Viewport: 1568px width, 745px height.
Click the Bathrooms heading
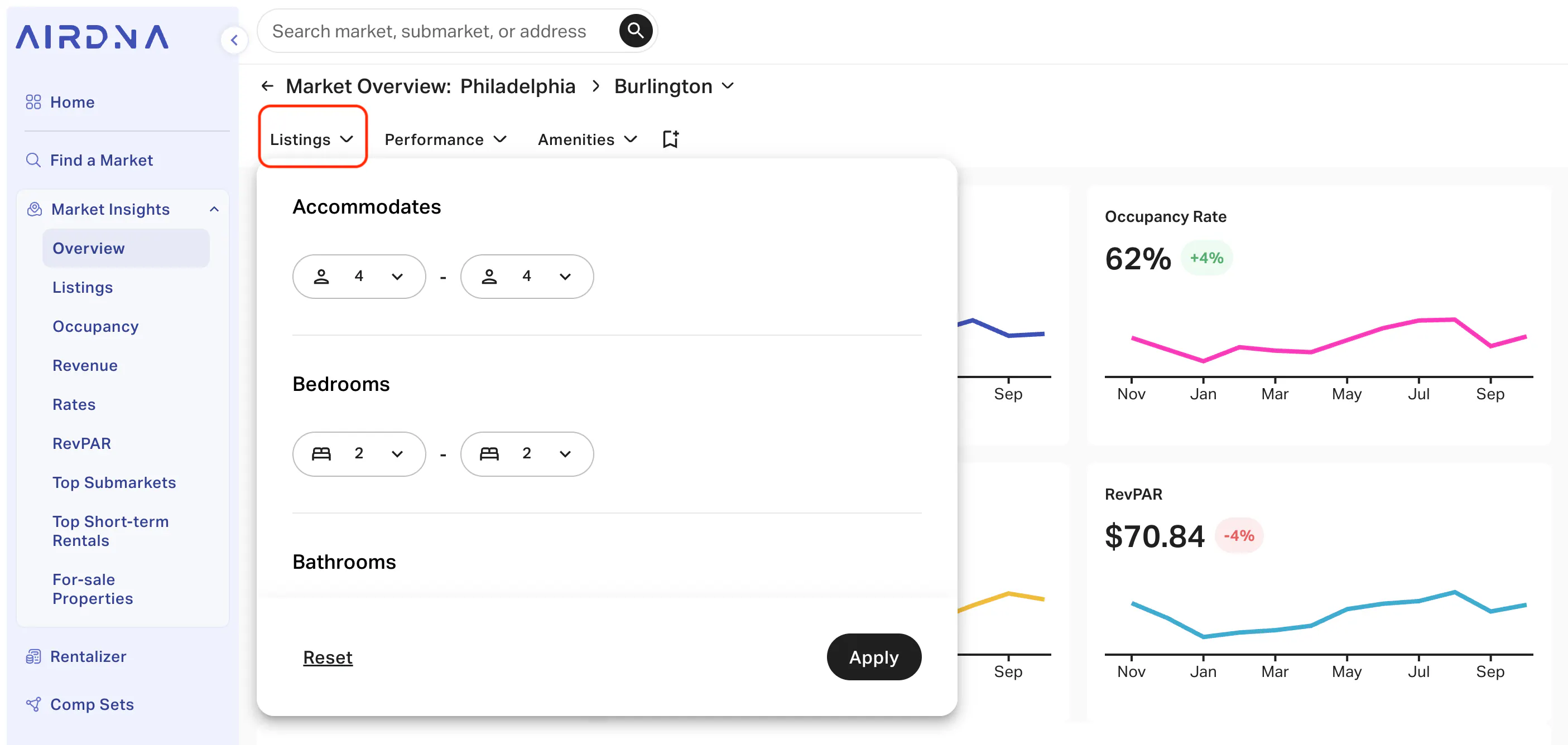[344, 562]
